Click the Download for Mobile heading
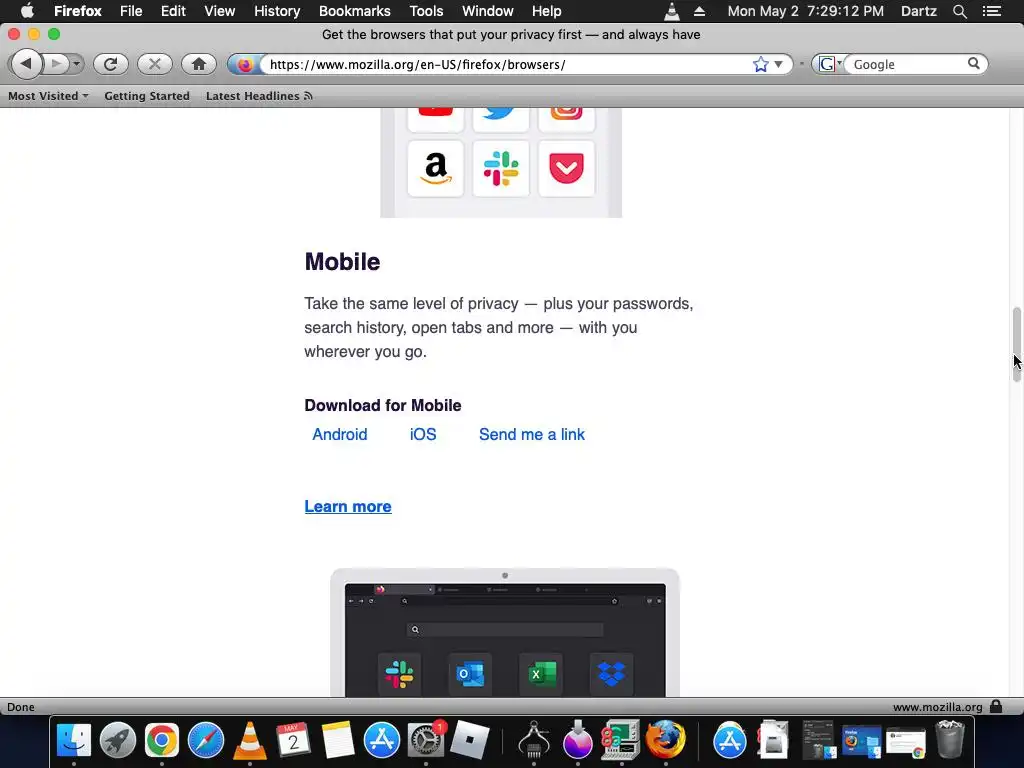This screenshot has width=1024, height=768. [x=383, y=406]
